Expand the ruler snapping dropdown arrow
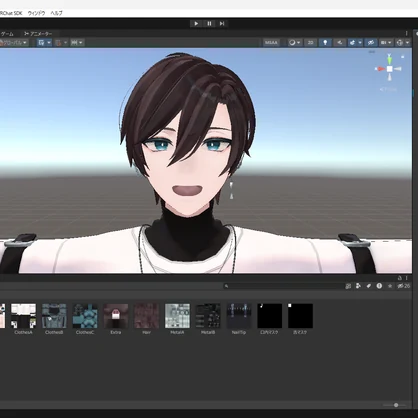 click(81, 42)
